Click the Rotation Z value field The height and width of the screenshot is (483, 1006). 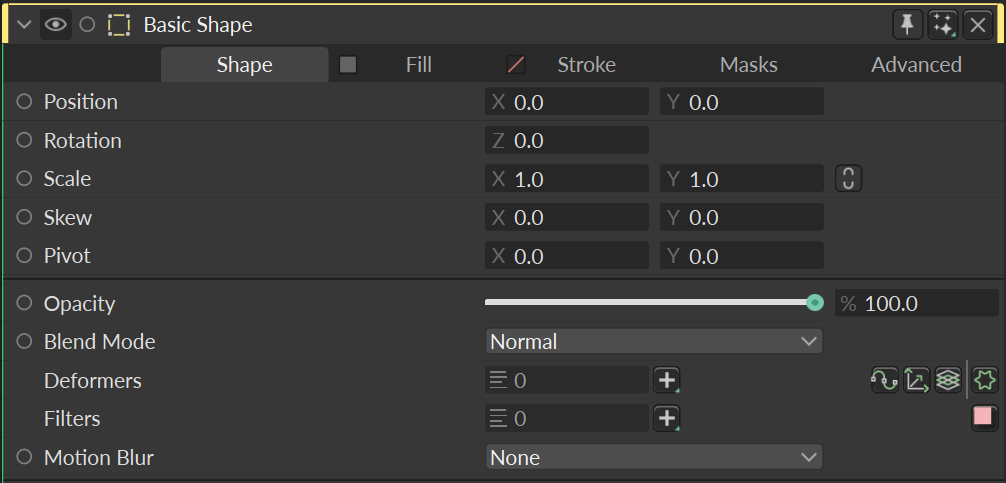[x=567, y=140]
